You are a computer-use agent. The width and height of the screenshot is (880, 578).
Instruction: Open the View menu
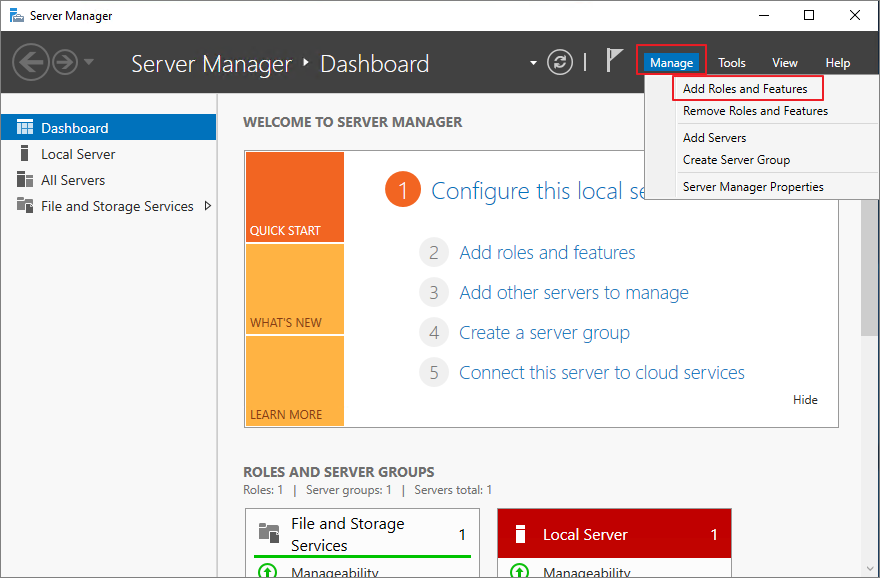pos(785,63)
